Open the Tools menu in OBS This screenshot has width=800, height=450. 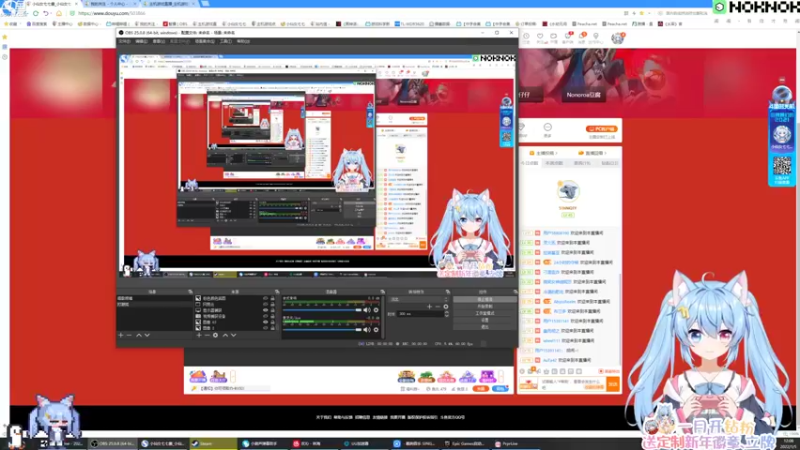click(226, 41)
